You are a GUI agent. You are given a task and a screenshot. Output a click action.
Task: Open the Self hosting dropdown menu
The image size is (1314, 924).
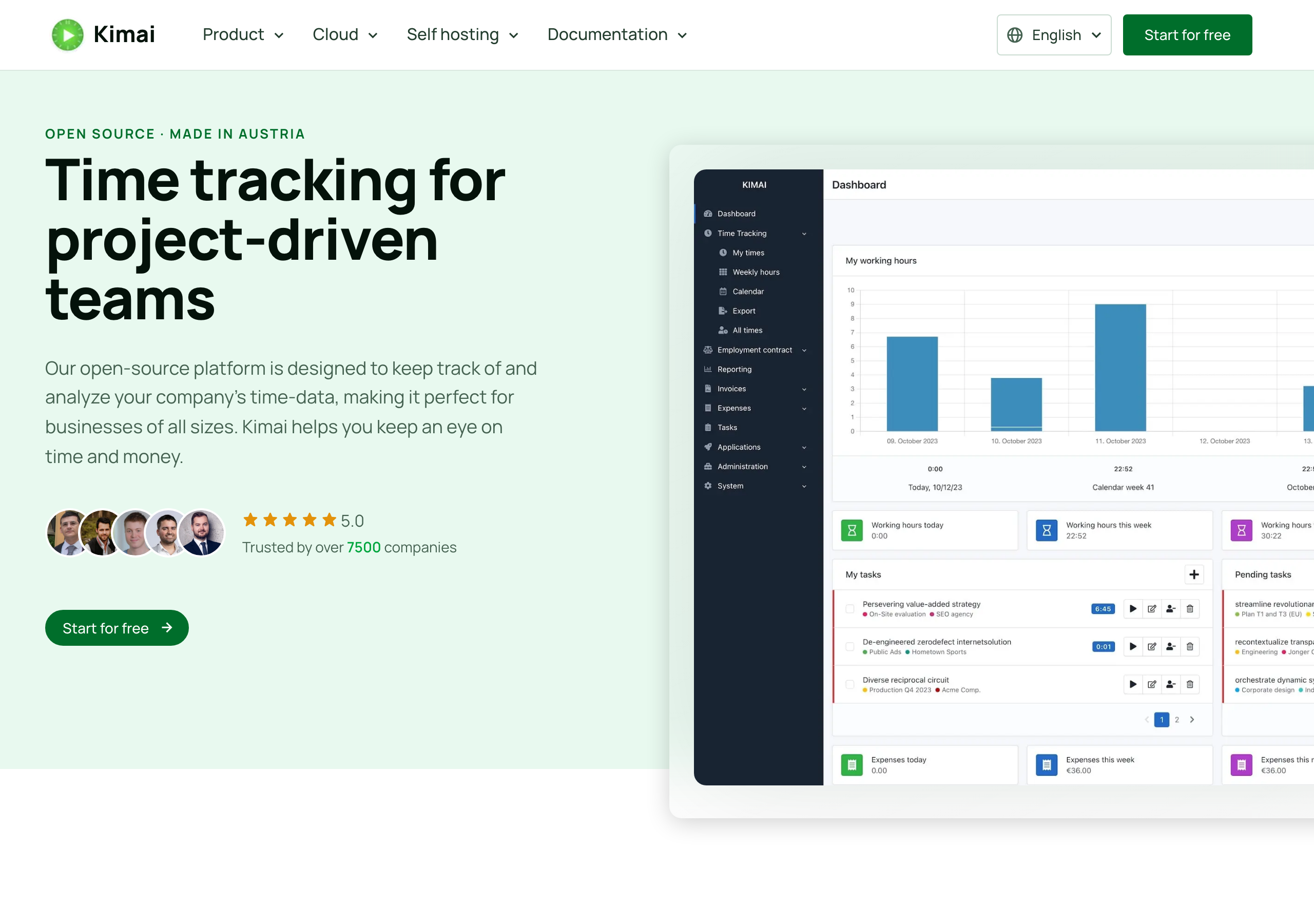462,35
